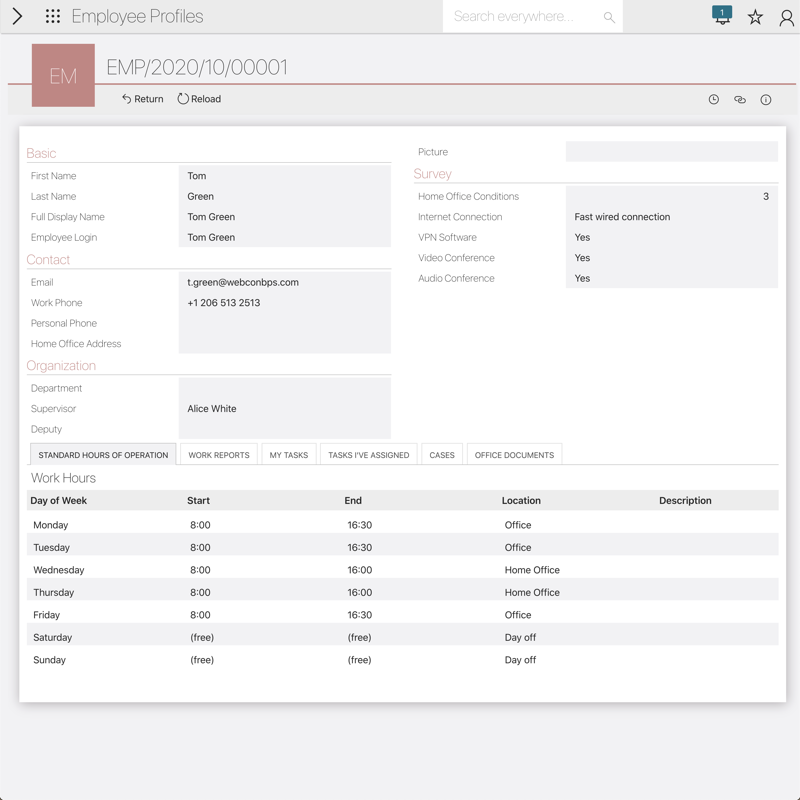800x800 pixels.
Task: Select Standard Hours of Operation tab
Action: [103, 455]
